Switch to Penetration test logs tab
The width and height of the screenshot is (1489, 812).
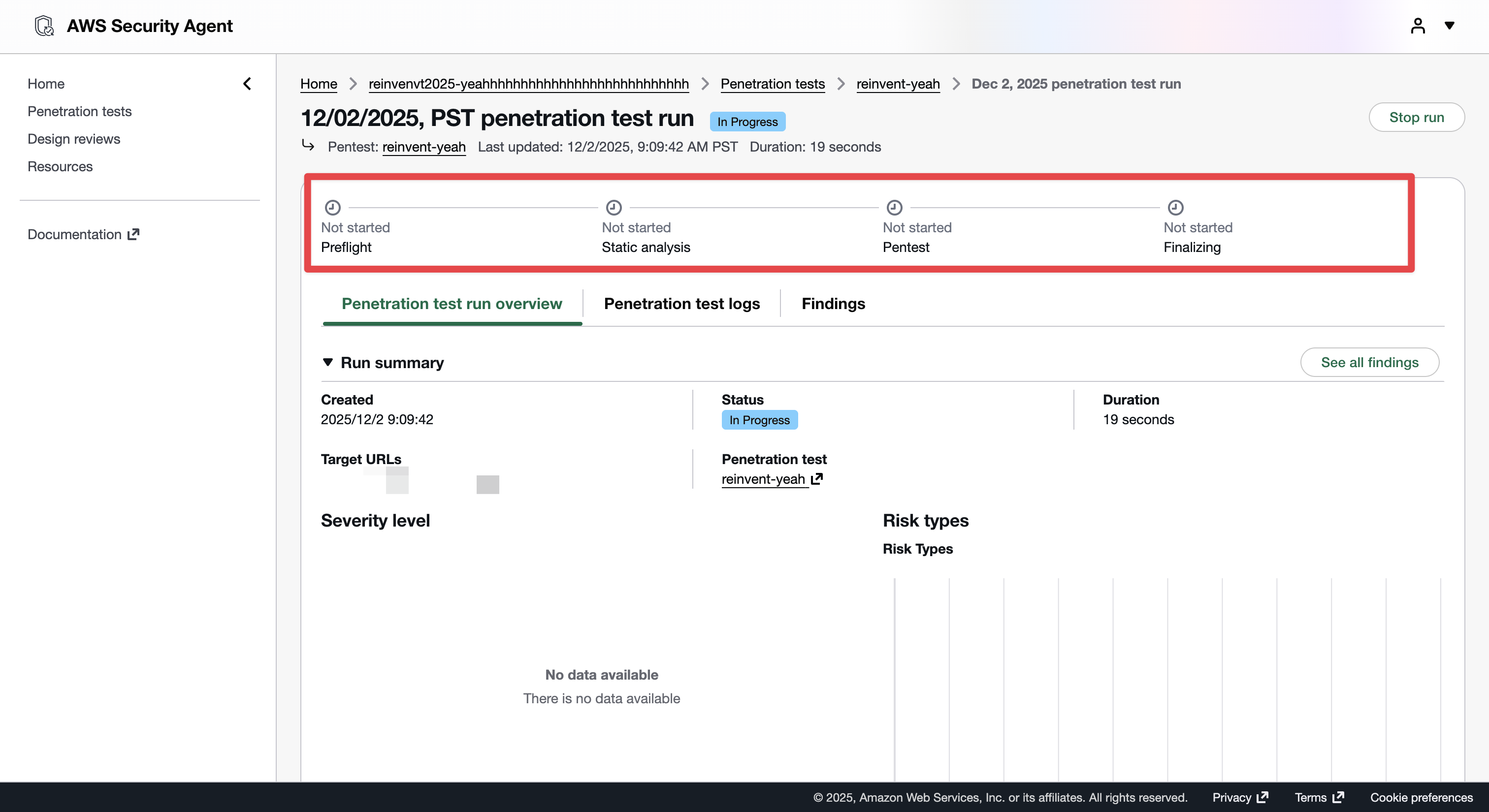coord(681,304)
